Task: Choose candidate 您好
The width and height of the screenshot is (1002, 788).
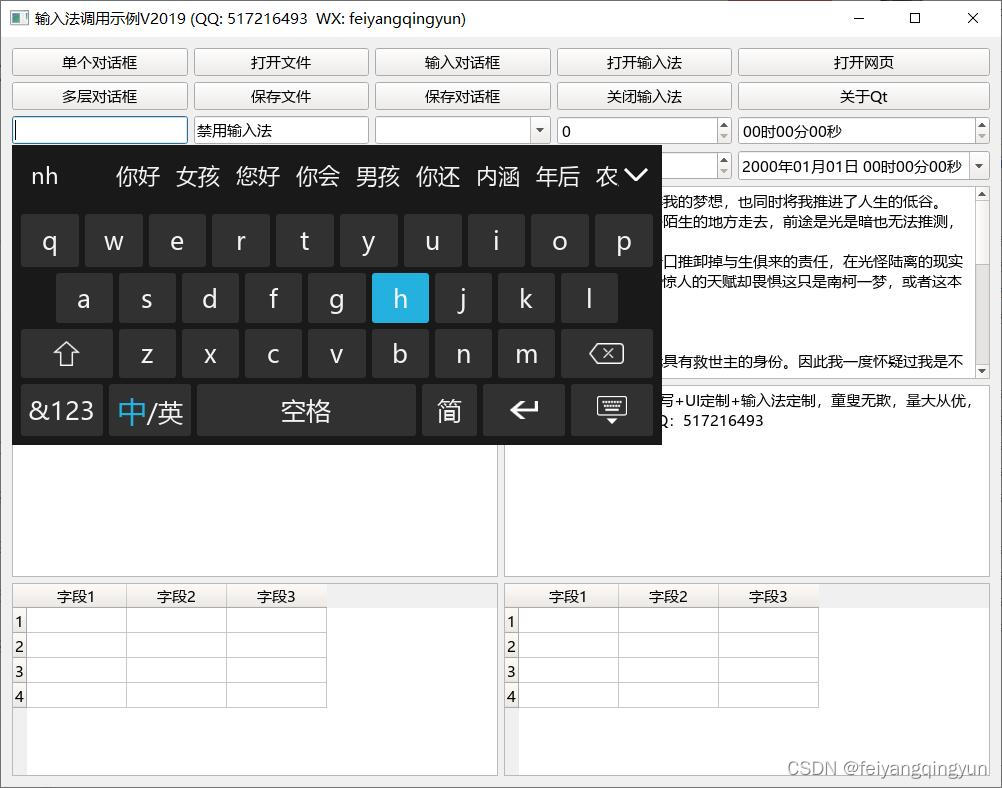Action: click(258, 176)
